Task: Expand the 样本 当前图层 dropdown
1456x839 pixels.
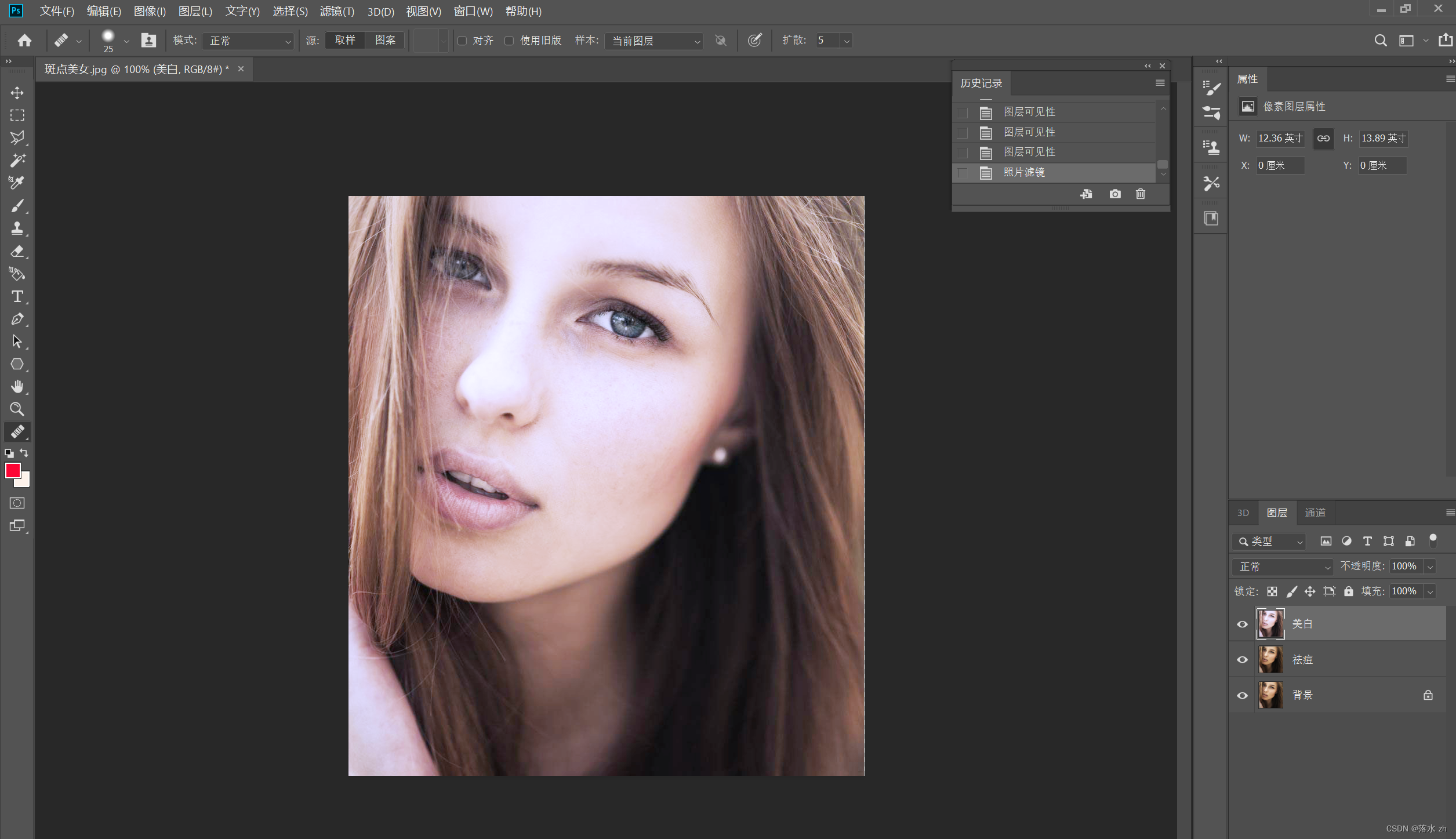Action: click(x=655, y=41)
